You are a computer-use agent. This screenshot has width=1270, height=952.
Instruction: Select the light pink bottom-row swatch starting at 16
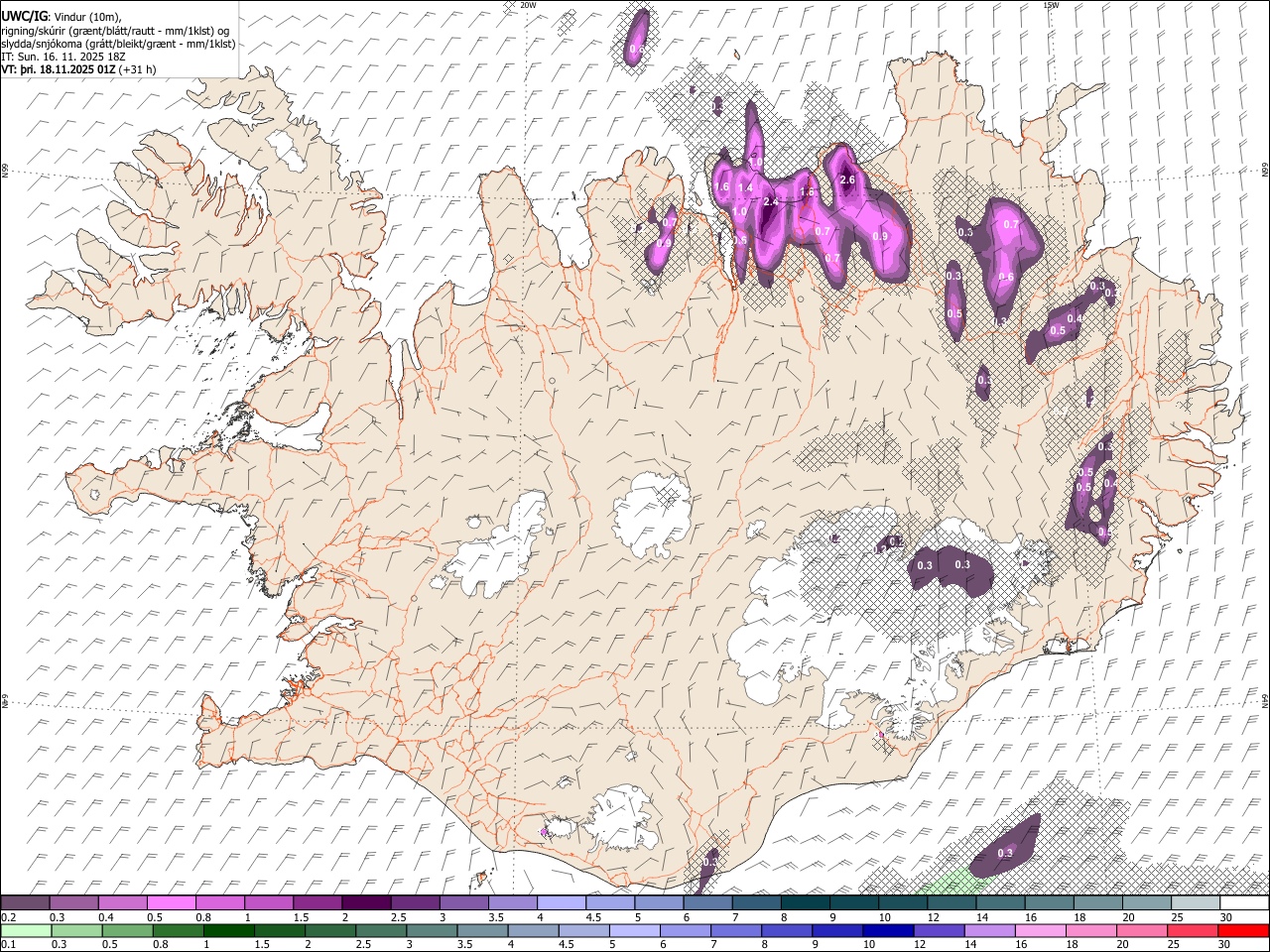click(x=1041, y=930)
